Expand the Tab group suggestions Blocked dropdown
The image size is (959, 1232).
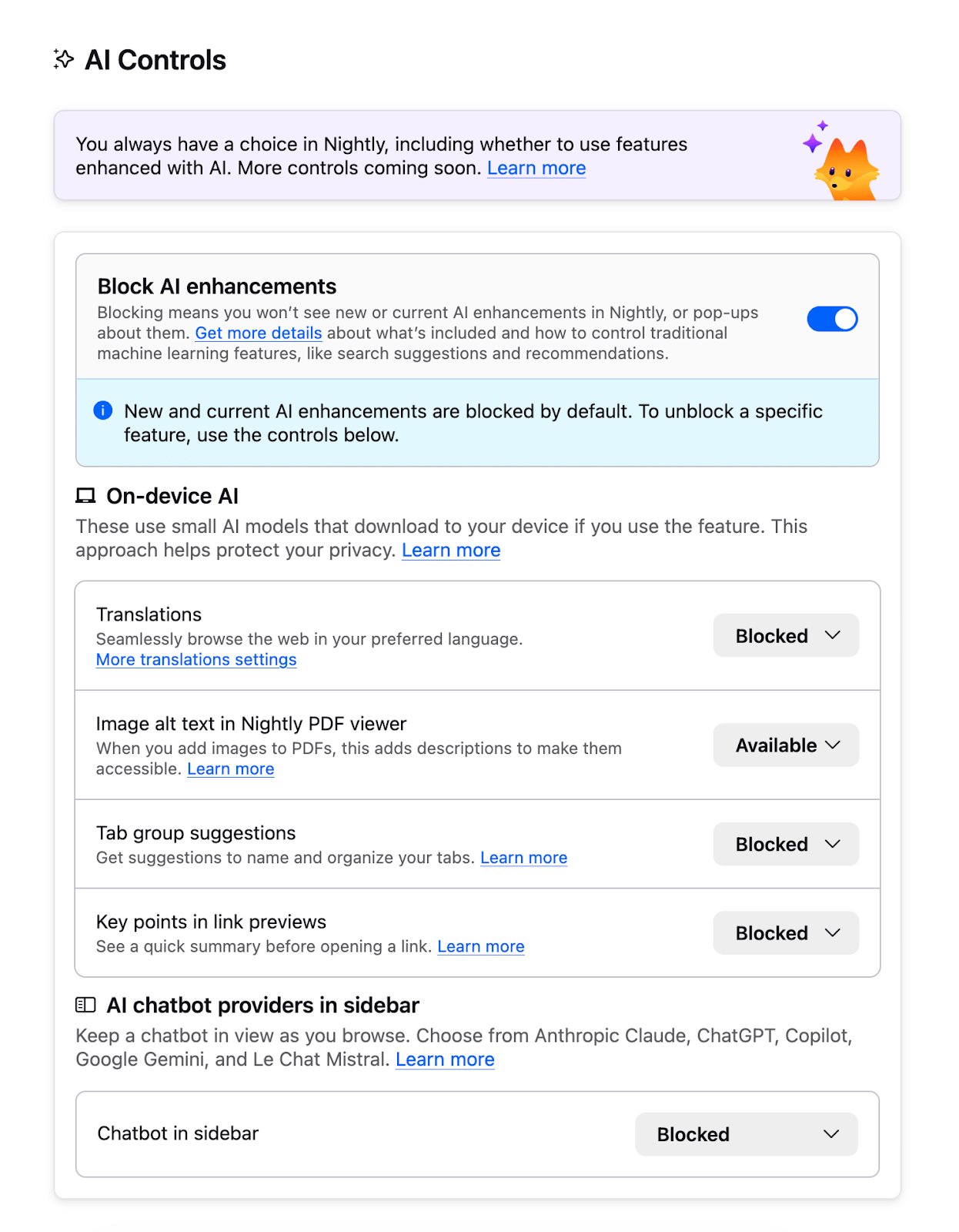[x=785, y=844]
